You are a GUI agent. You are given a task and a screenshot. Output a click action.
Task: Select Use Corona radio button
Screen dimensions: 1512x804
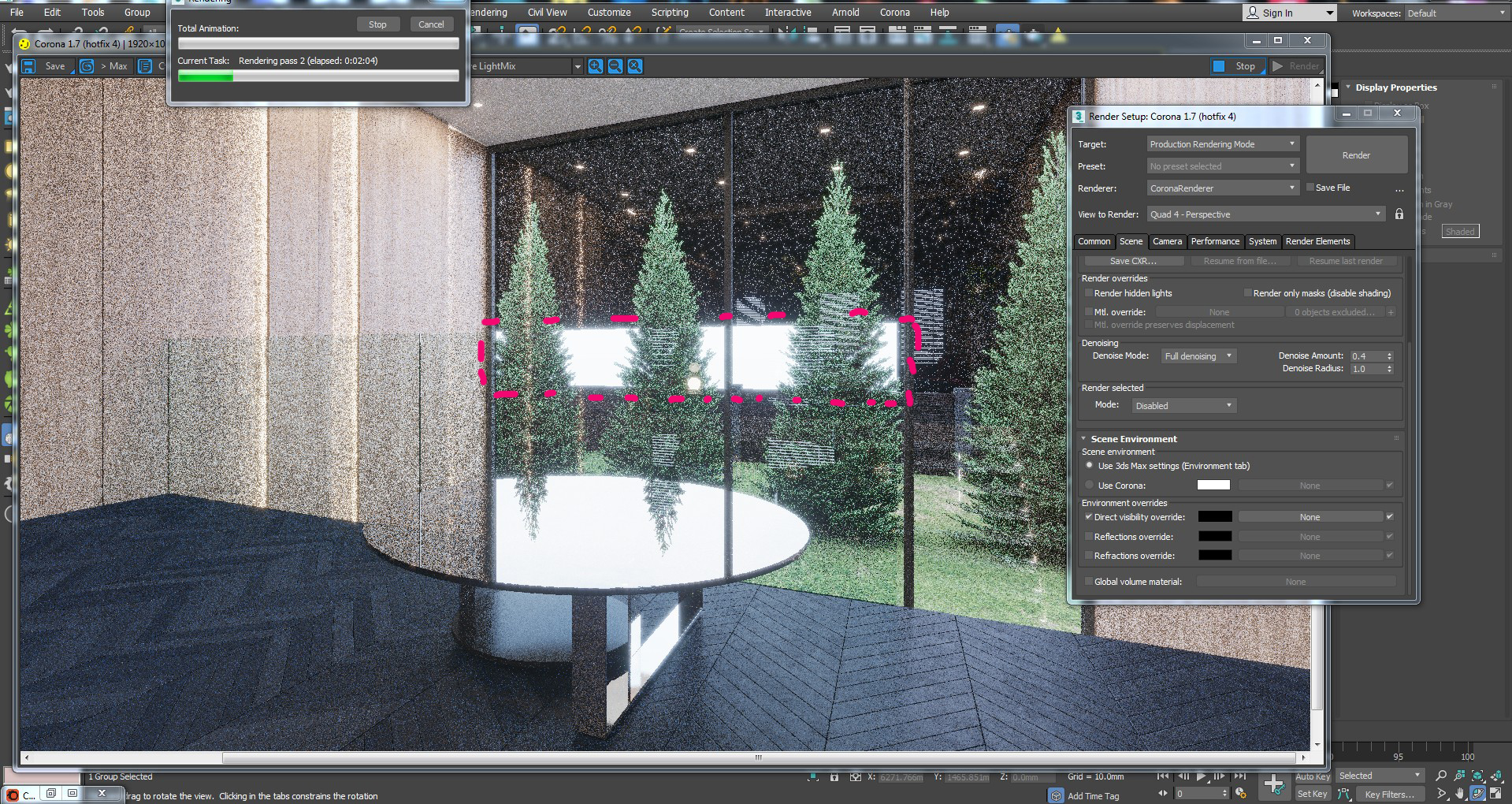point(1090,486)
